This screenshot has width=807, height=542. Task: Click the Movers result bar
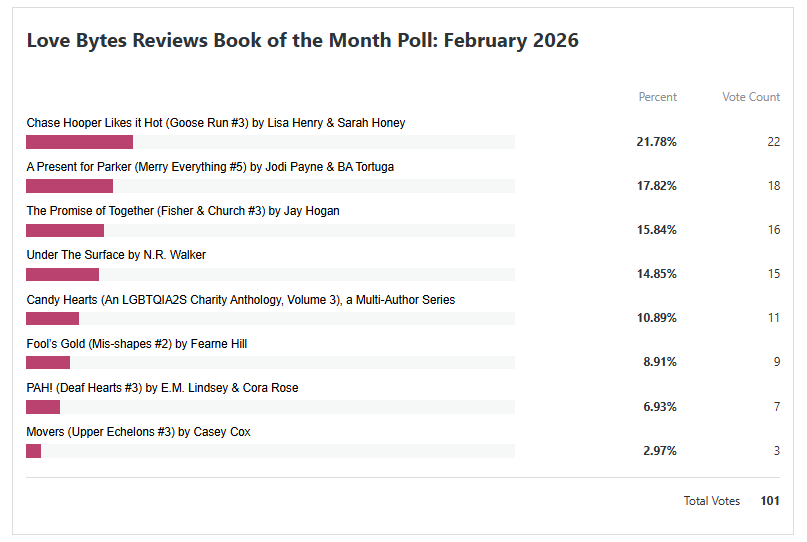[34, 451]
